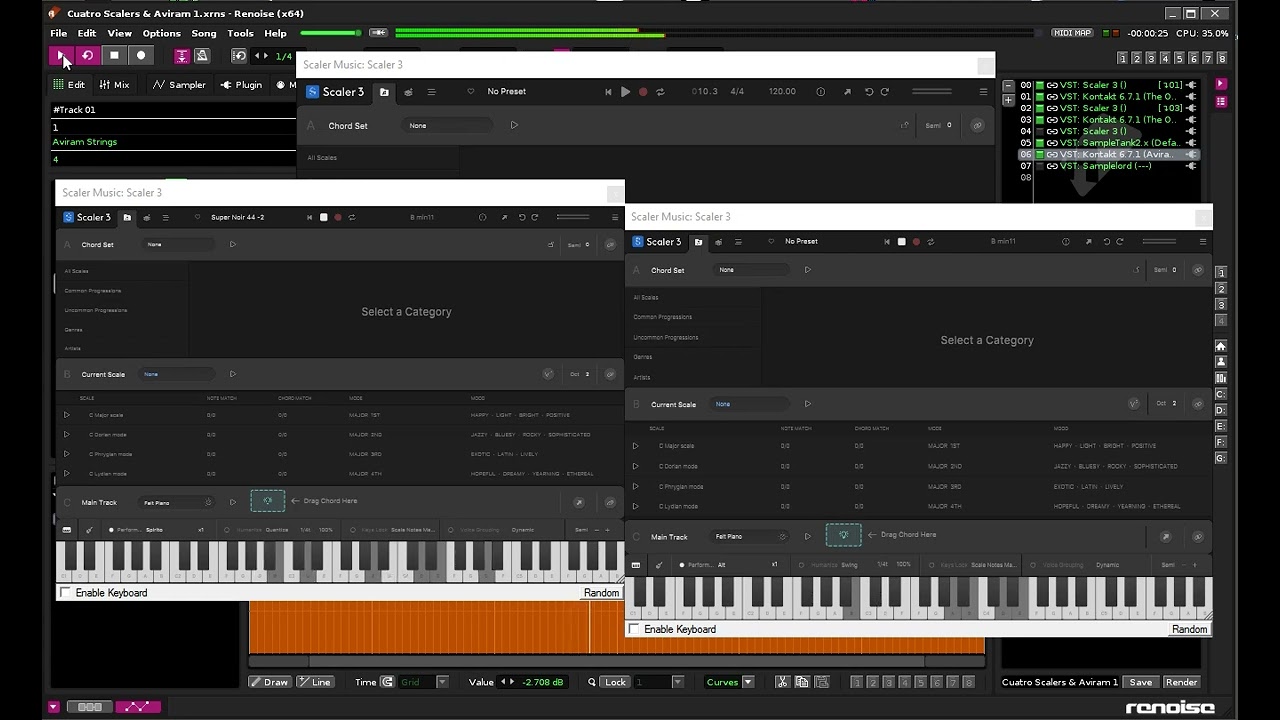Open Chord Set None dropdown in top Scaler window
Screen dimensions: 1280x720
point(448,126)
